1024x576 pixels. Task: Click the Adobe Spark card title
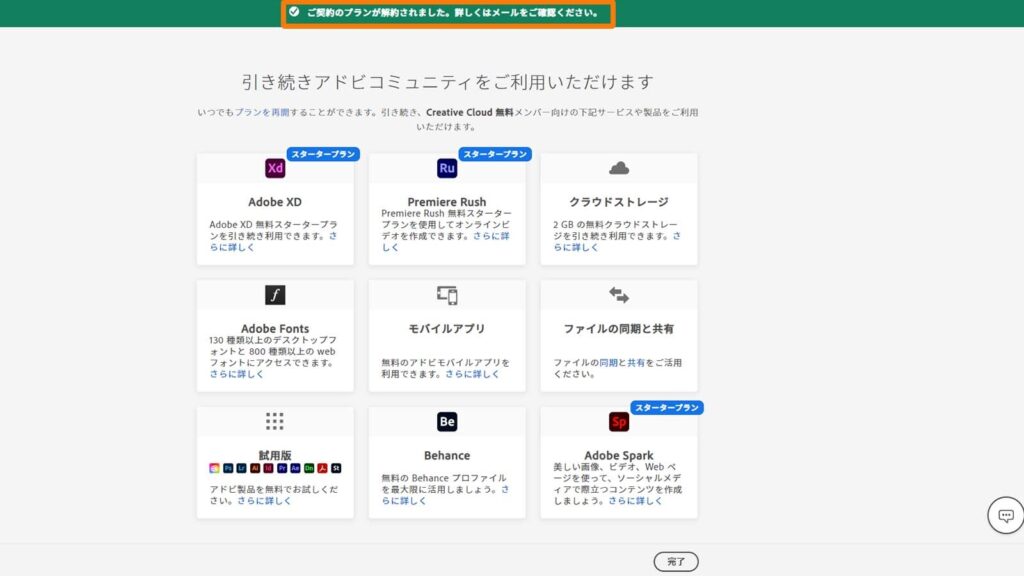pos(619,455)
